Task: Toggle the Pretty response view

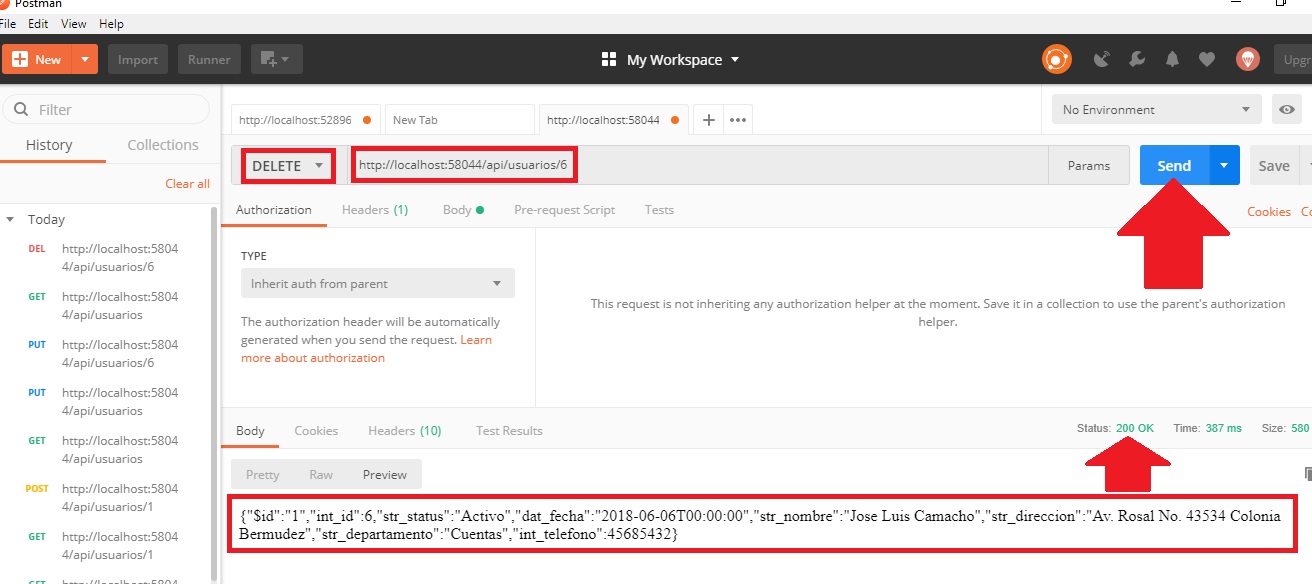Action: click(261, 474)
